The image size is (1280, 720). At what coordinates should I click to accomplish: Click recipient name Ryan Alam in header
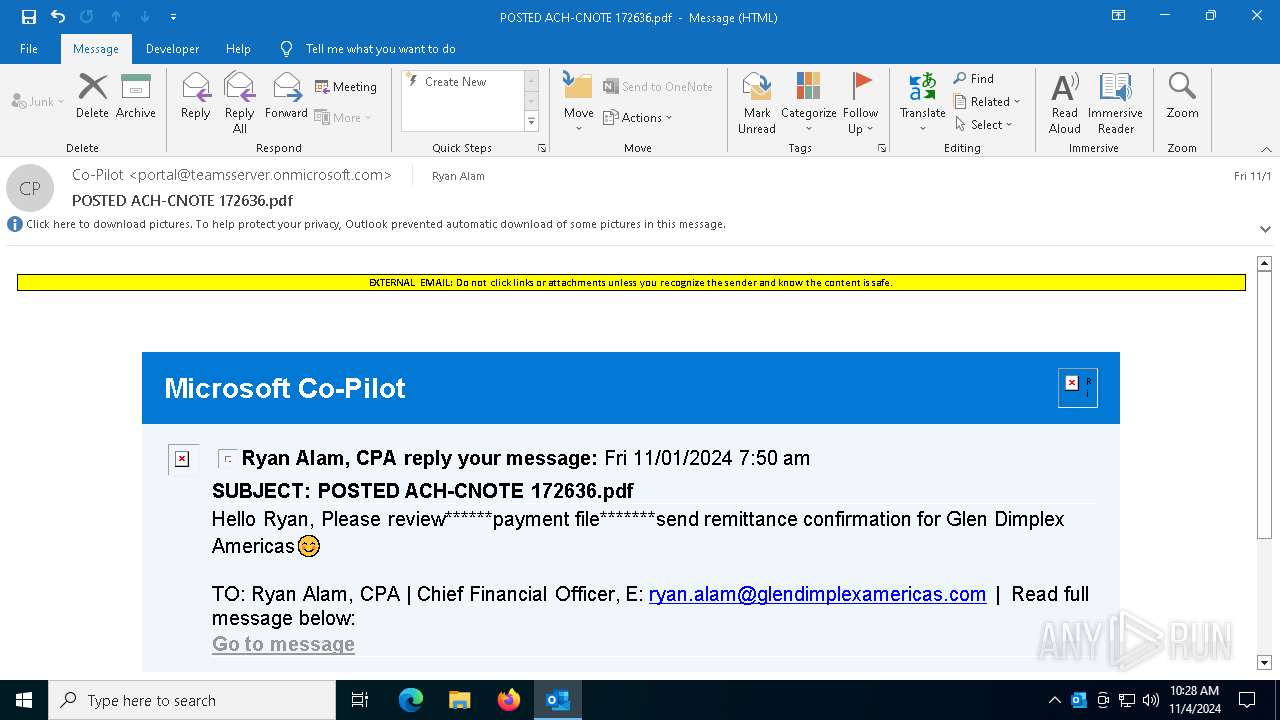click(458, 176)
